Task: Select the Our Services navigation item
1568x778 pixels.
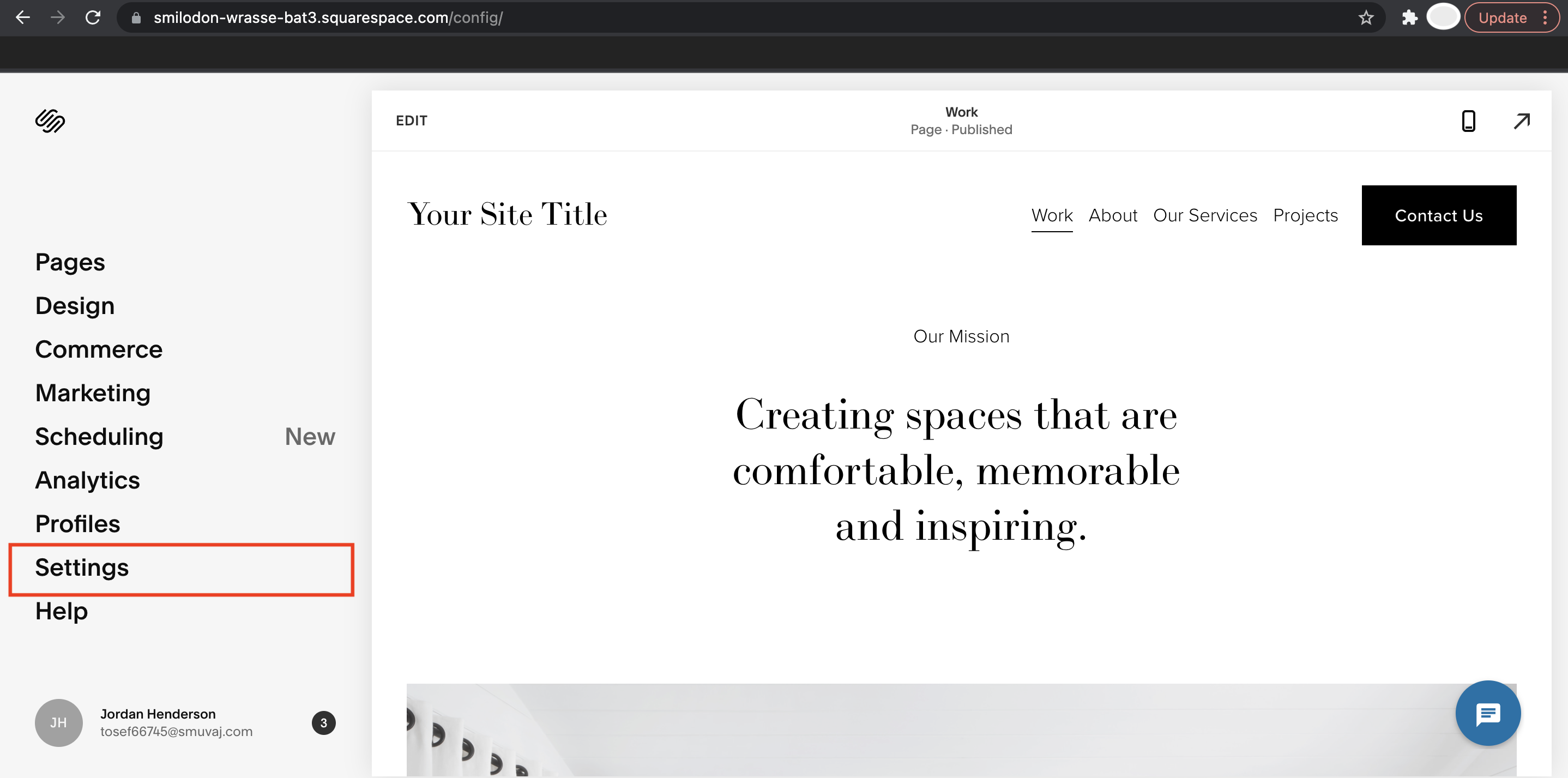Action: point(1205,213)
